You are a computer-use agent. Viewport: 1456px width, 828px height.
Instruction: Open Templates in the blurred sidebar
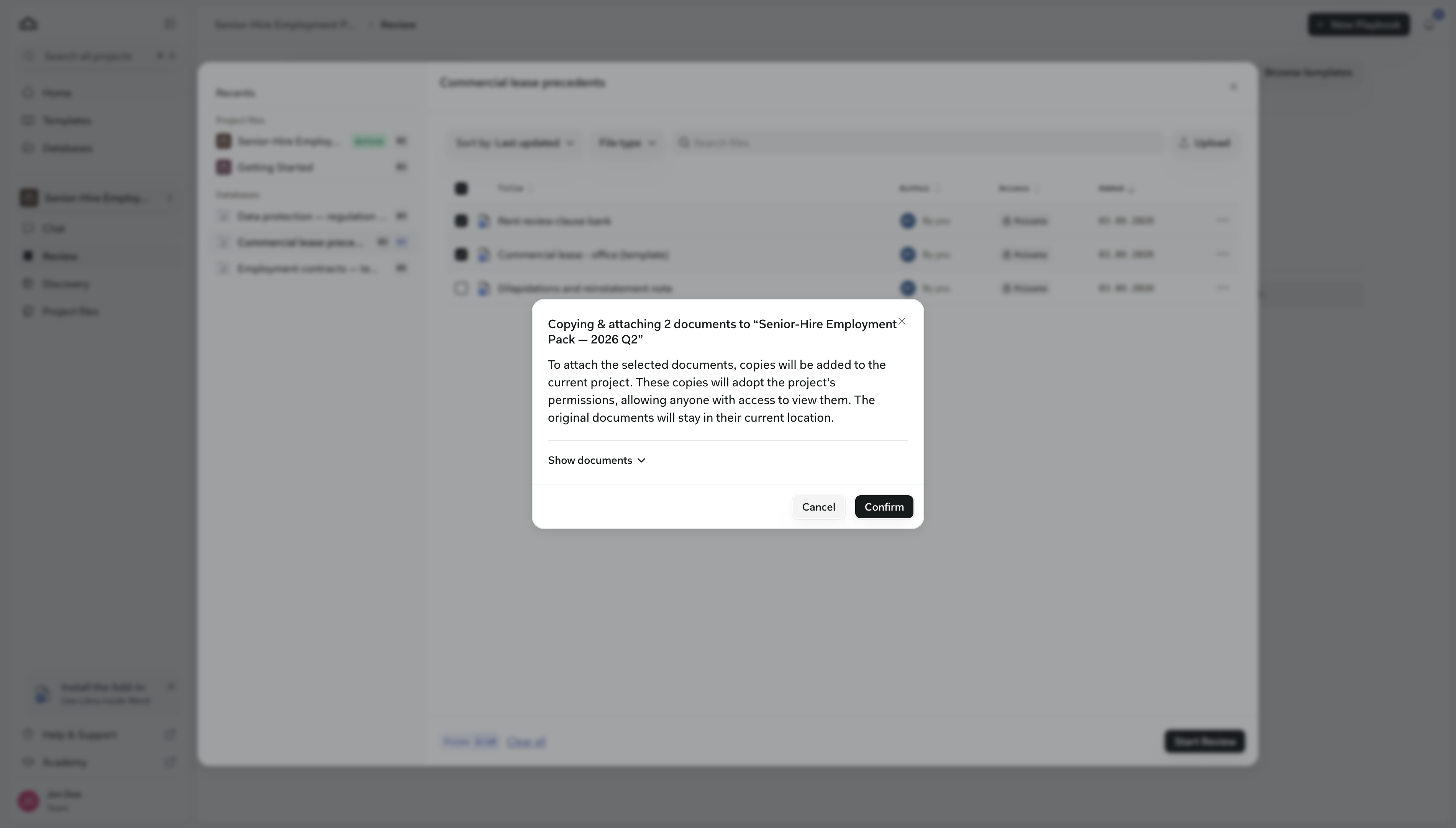tap(67, 121)
